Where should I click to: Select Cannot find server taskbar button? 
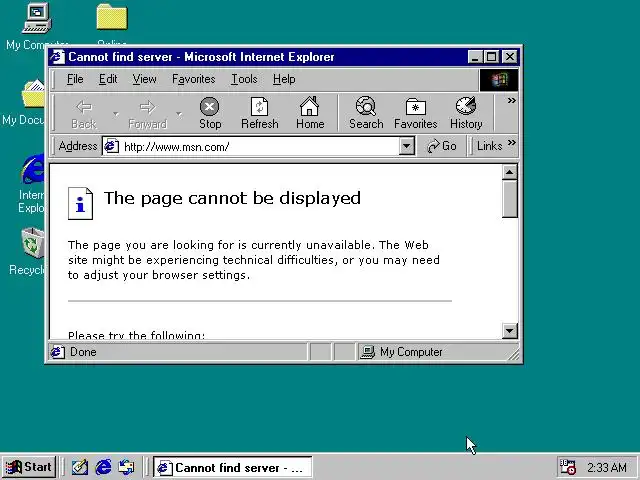tap(233, 467)
